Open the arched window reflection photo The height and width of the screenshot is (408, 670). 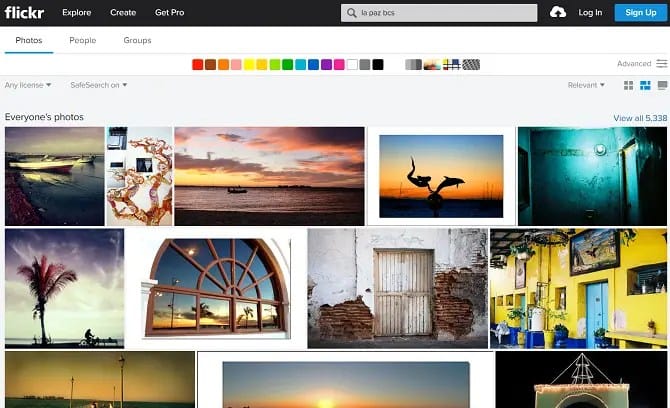pyautogui.click(x=216, y=288)
